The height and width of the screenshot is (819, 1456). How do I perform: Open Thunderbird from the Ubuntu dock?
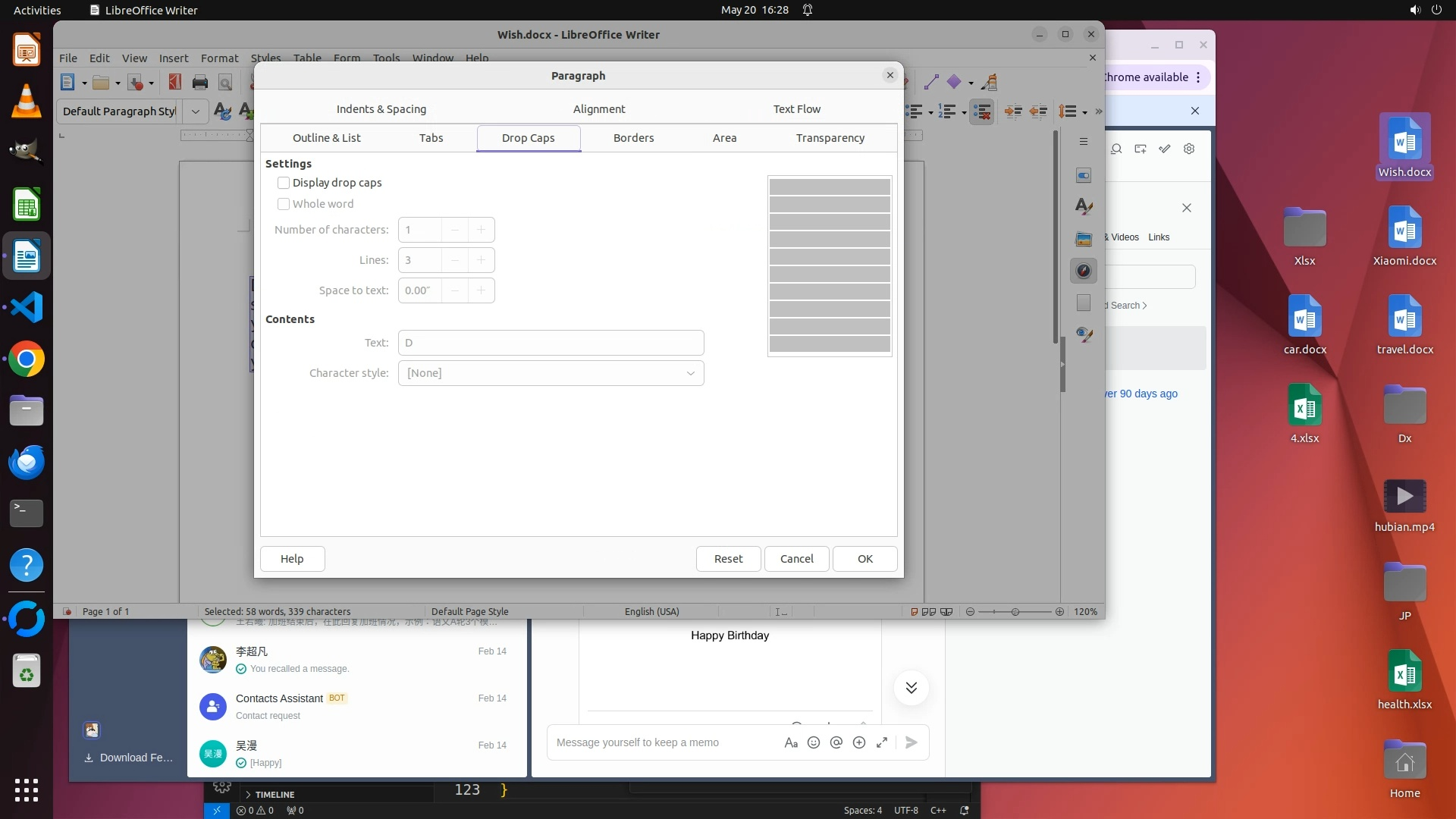(27, 462)
